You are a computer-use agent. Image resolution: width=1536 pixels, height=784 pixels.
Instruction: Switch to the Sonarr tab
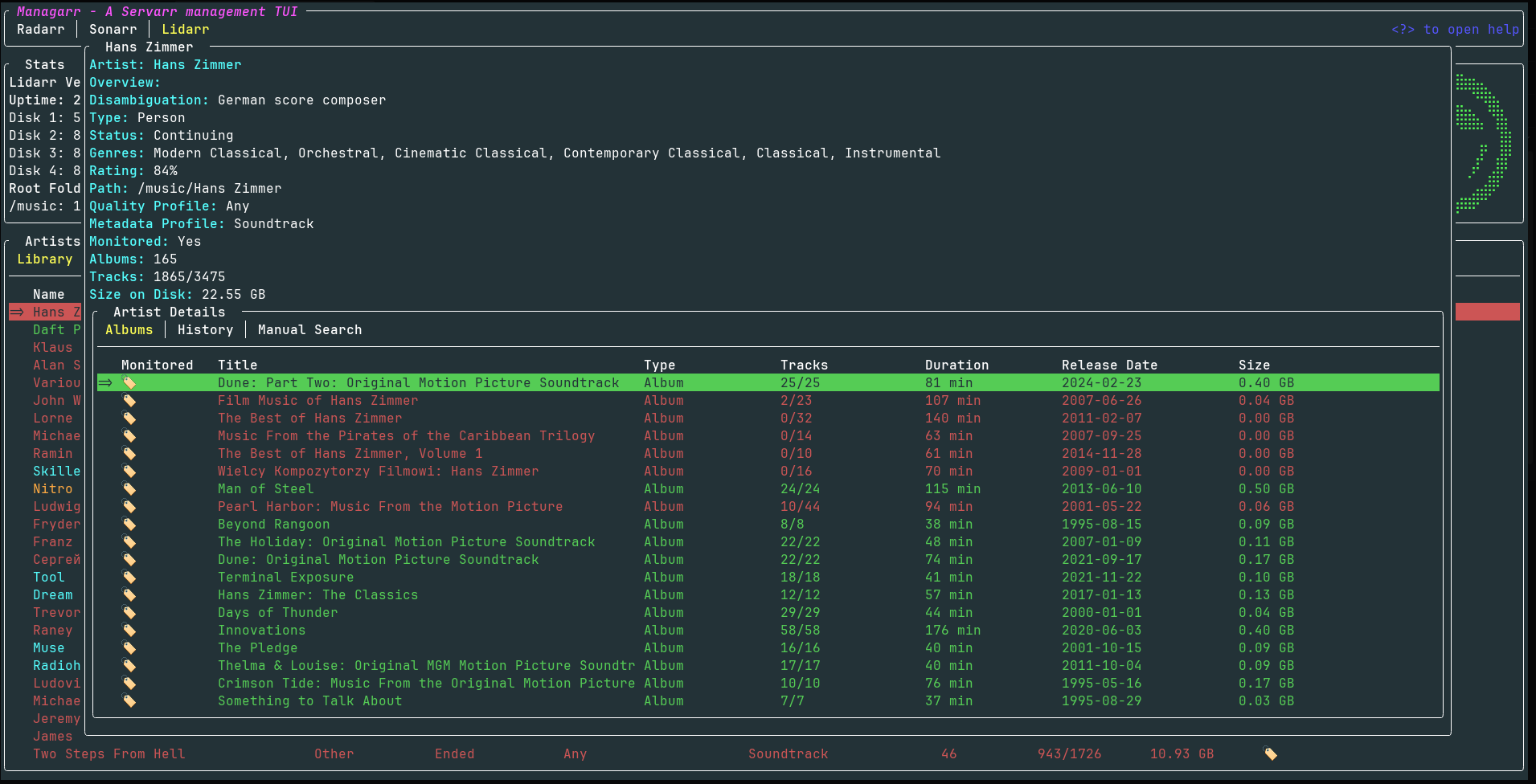click(113, 29)
